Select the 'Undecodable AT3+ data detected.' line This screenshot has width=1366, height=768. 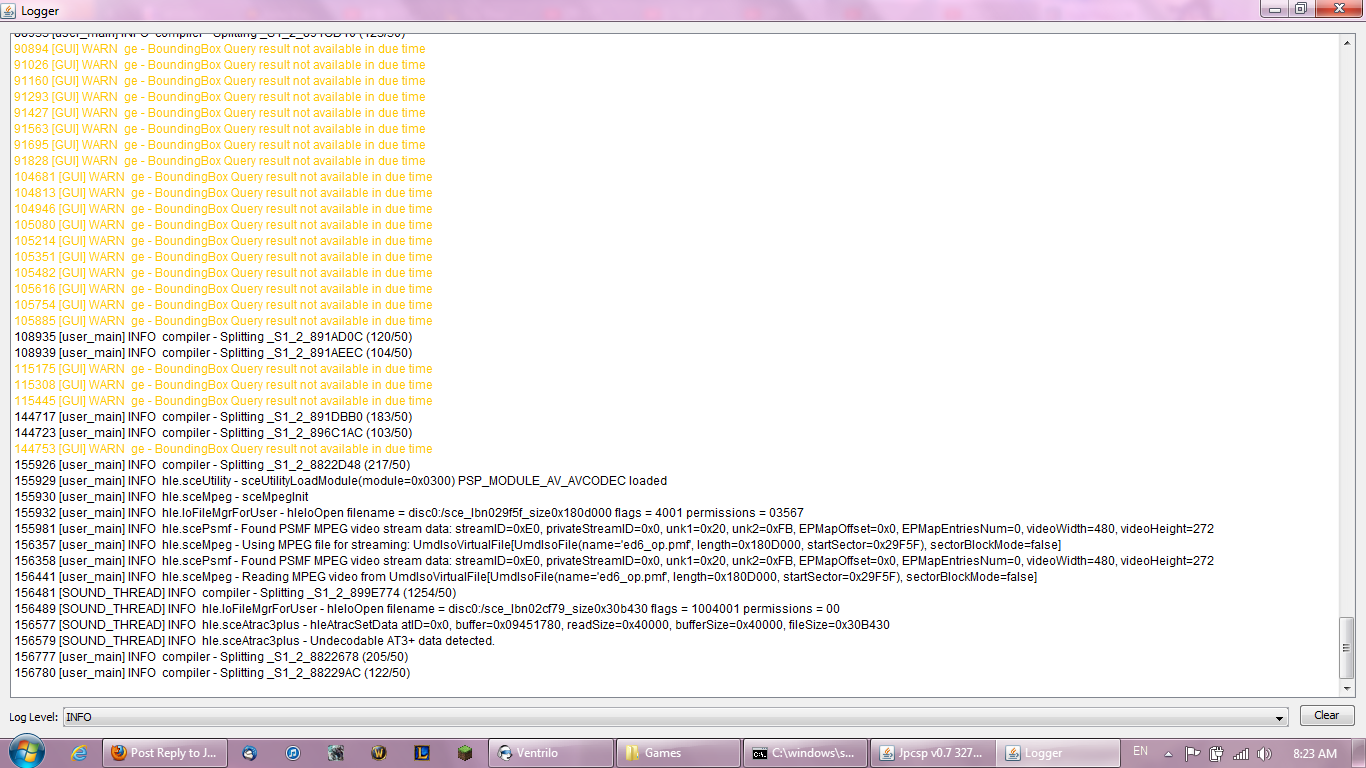255,641
